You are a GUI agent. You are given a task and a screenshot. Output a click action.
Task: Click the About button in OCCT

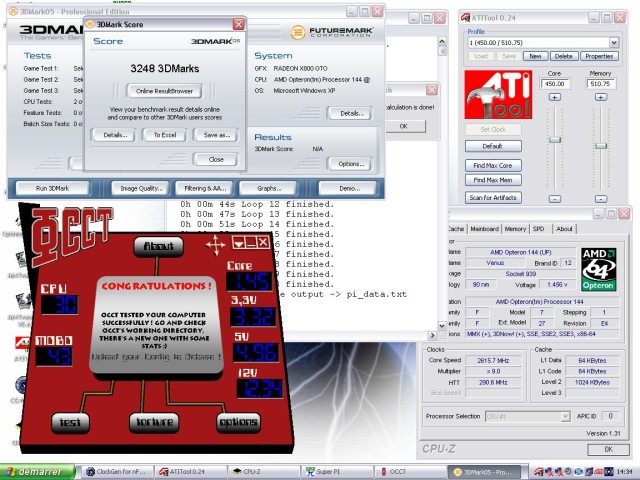tap(158, 247)
